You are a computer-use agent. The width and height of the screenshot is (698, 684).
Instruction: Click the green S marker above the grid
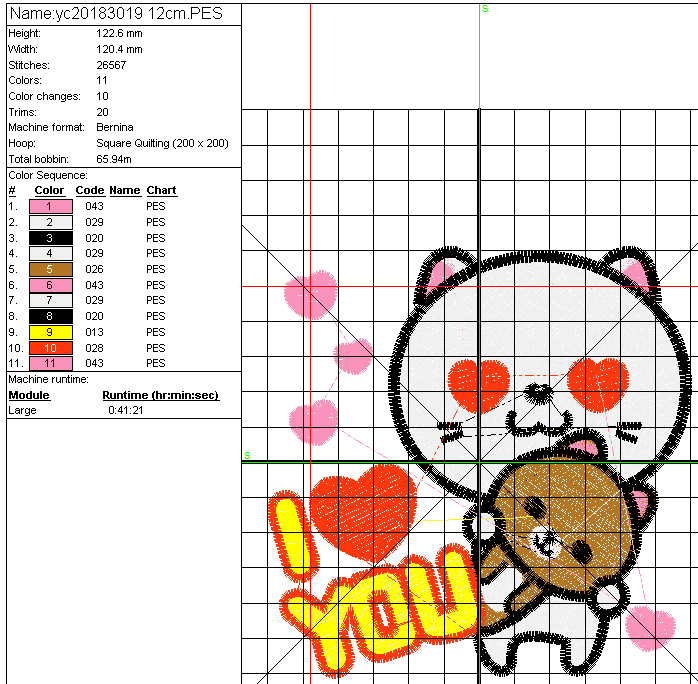[x=485, y=8]
